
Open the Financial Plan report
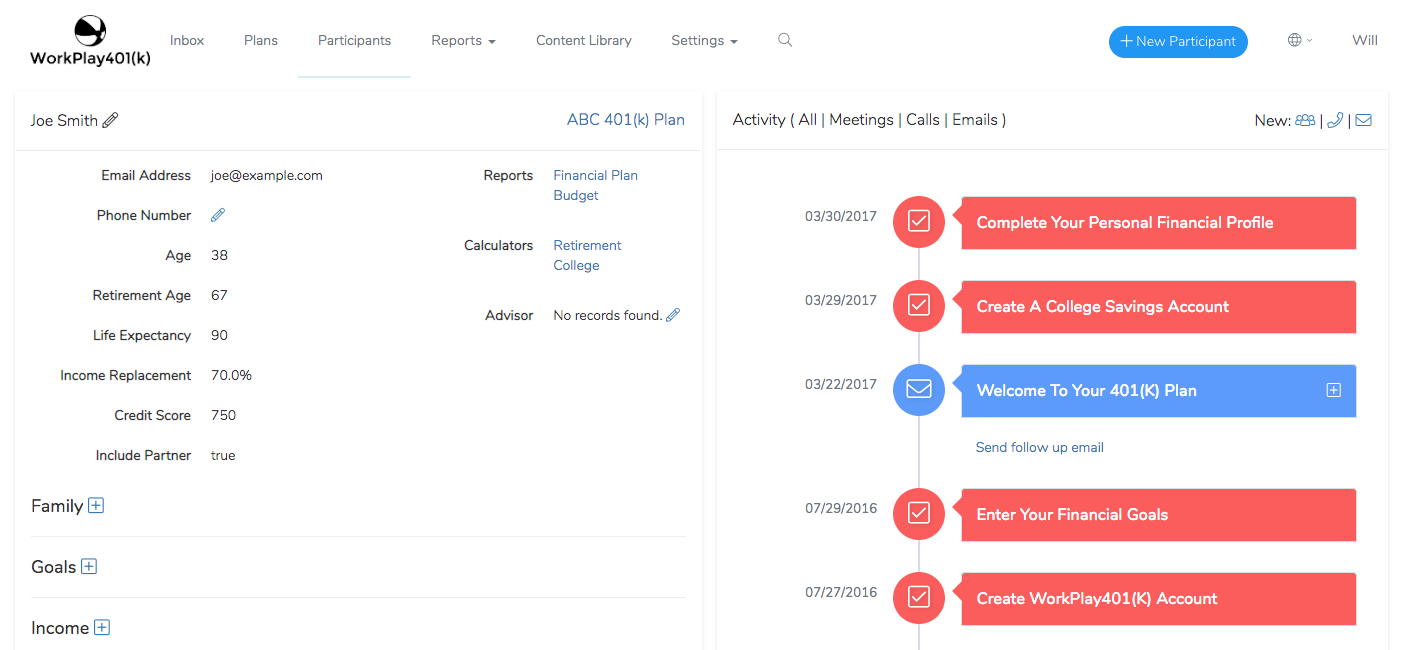click(x=596, y=175)
